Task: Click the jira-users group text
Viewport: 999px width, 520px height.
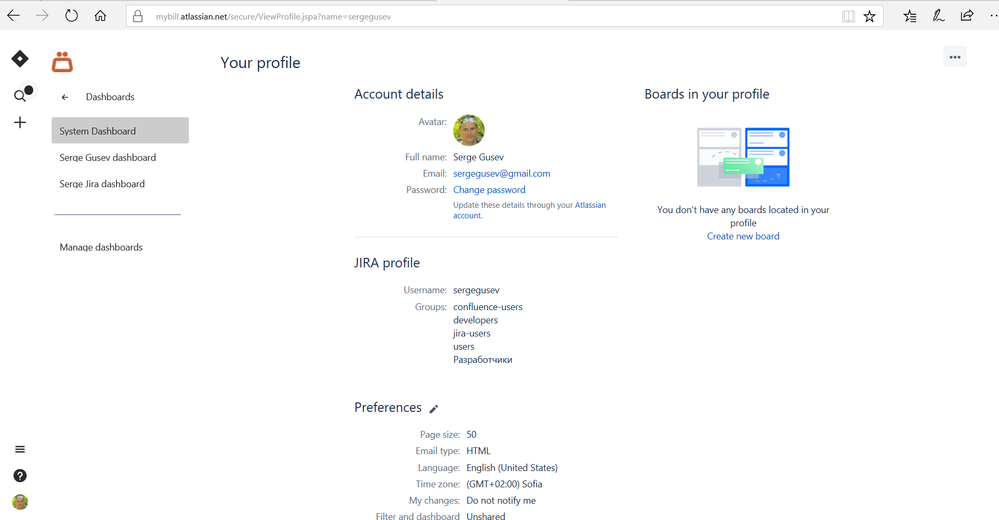Action: click(471, 333)
